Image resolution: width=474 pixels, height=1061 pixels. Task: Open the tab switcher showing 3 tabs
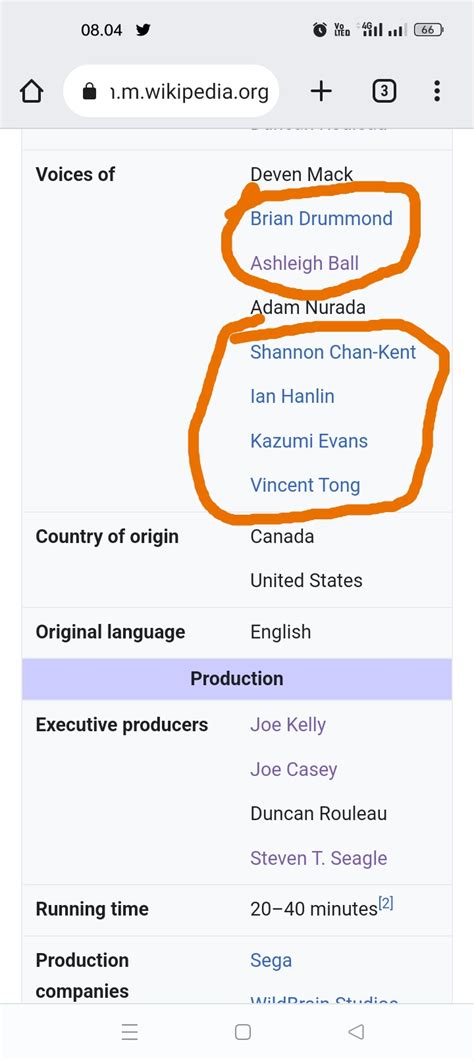384,91
